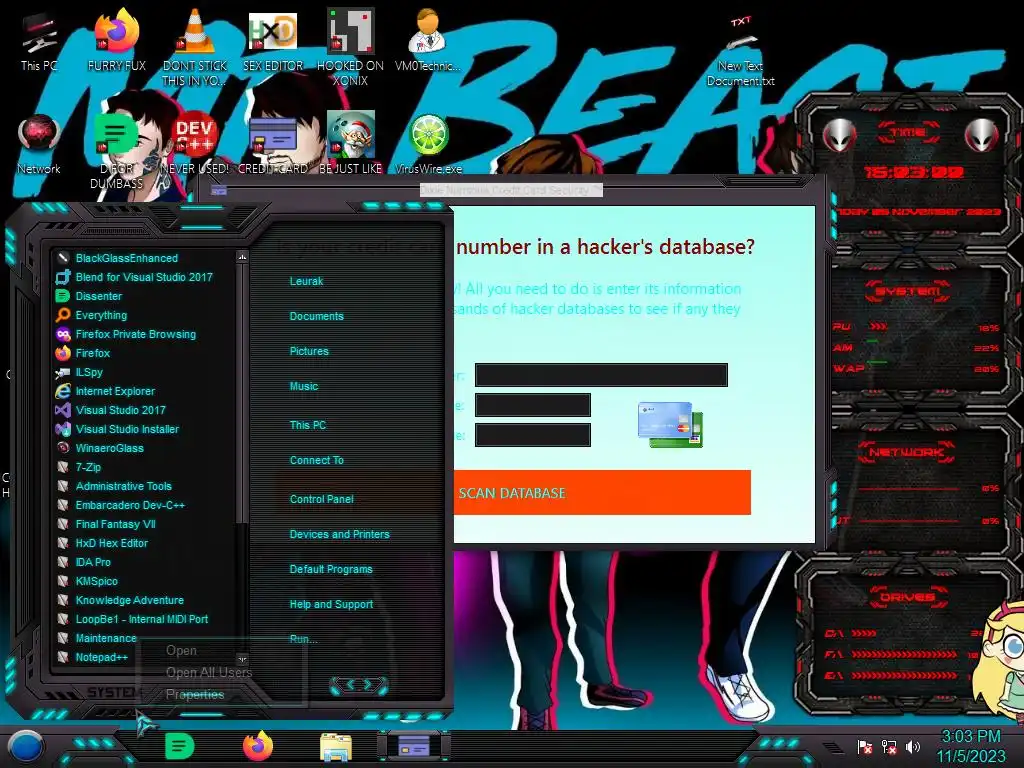Open Documents from the Start menu

click(x=317, y=316)
